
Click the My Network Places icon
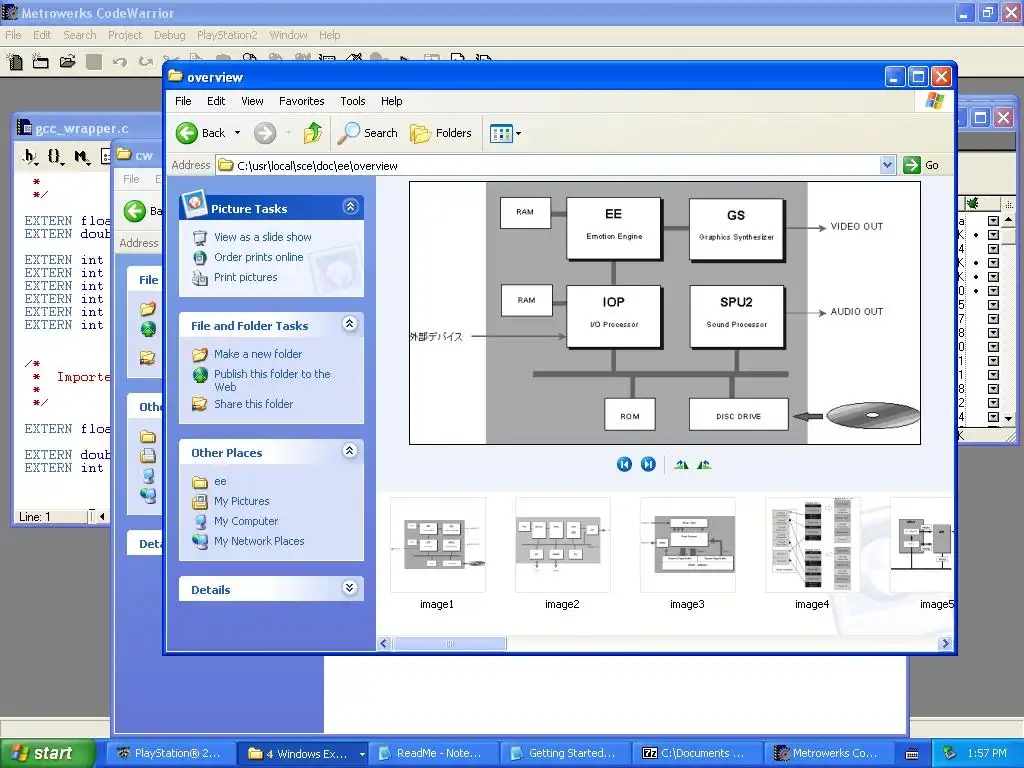200,541
